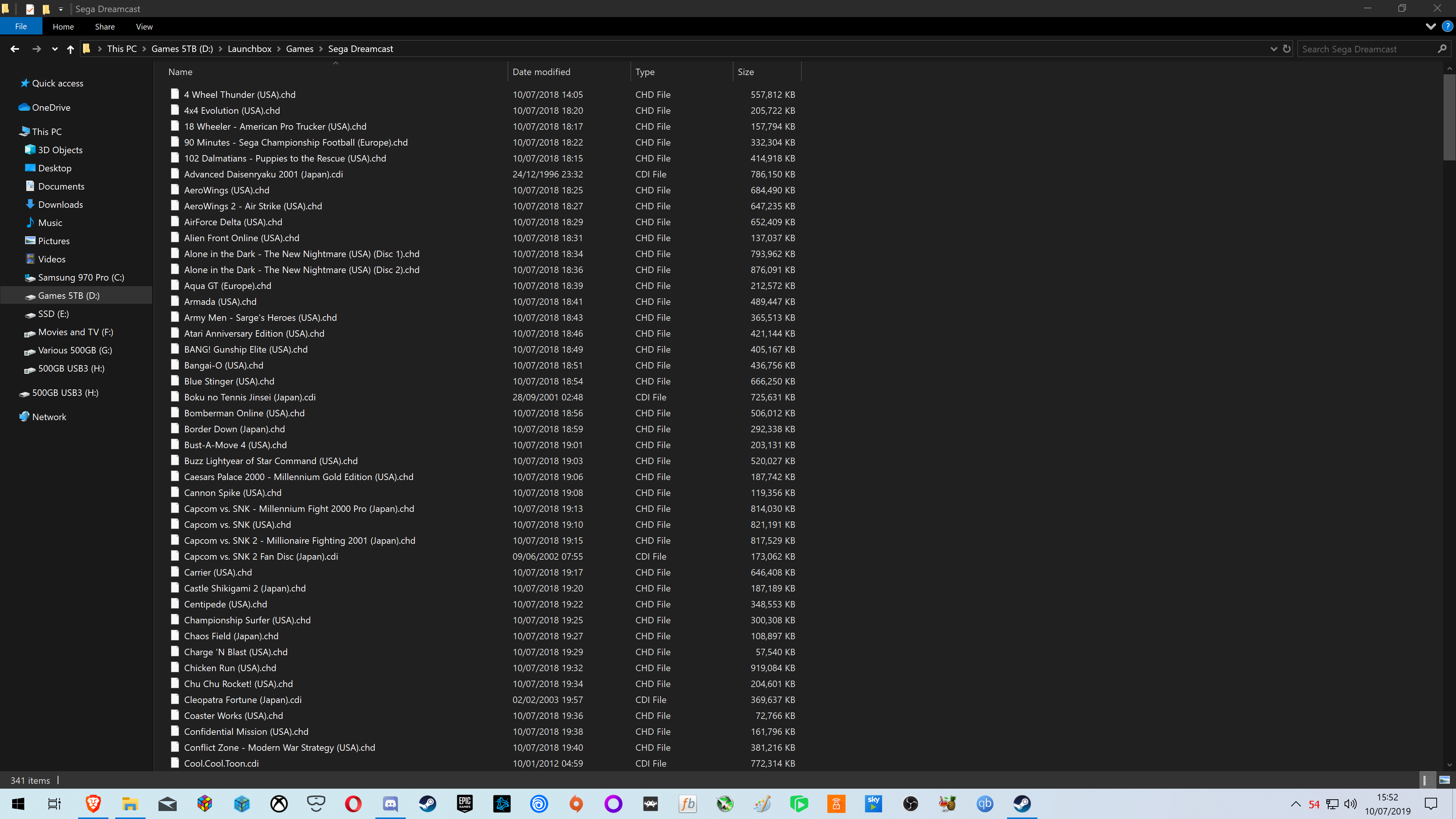Screen dimensions: 1456x819
Task: Open Discord from the taskbar
Action: (x=390, y=803)
